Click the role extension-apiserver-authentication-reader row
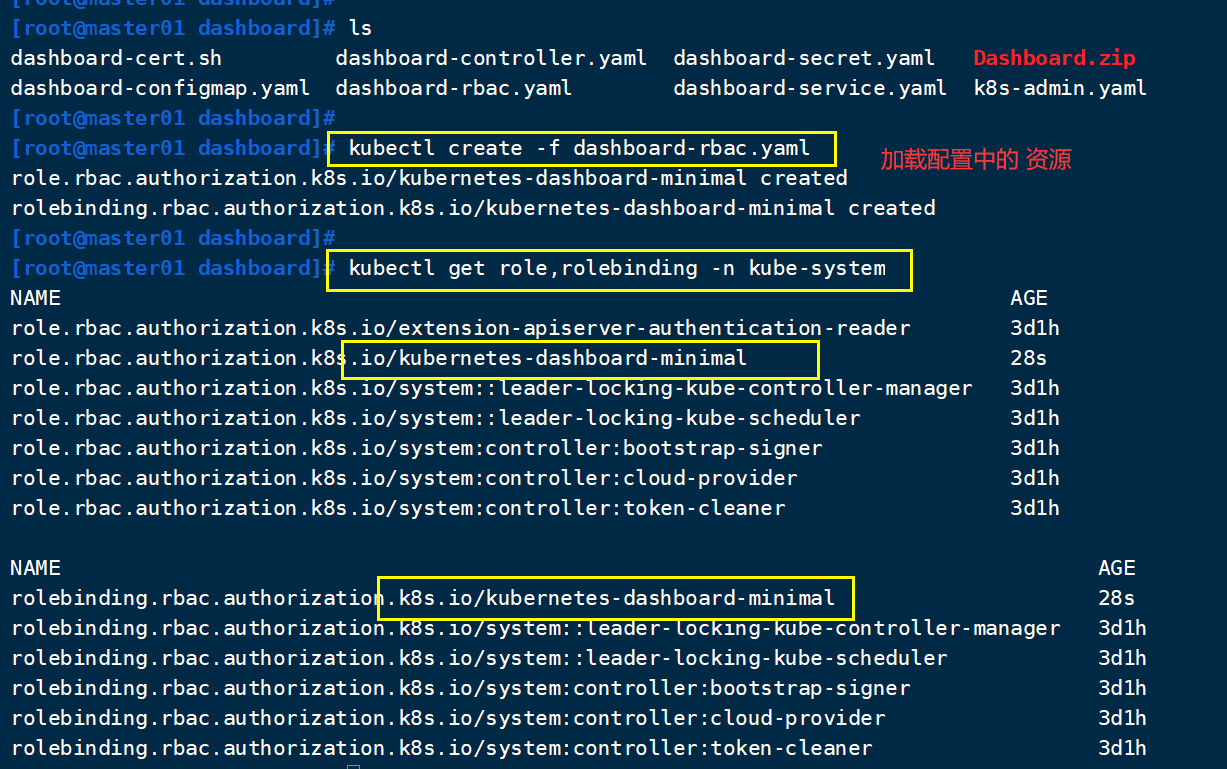This screenshot has height=769, width=1227. point(535,328)
